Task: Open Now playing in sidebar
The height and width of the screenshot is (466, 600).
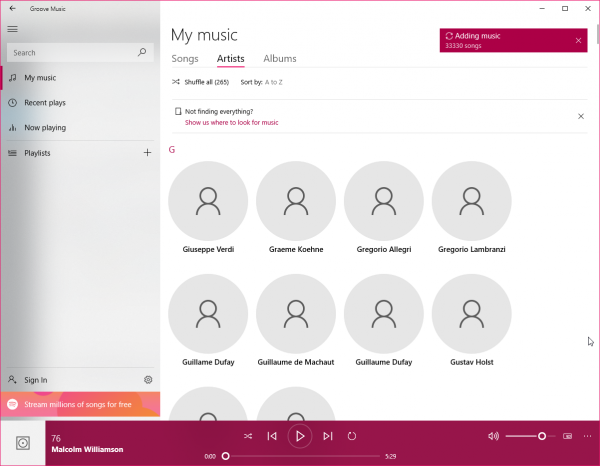Action: (x=80, y=127)
